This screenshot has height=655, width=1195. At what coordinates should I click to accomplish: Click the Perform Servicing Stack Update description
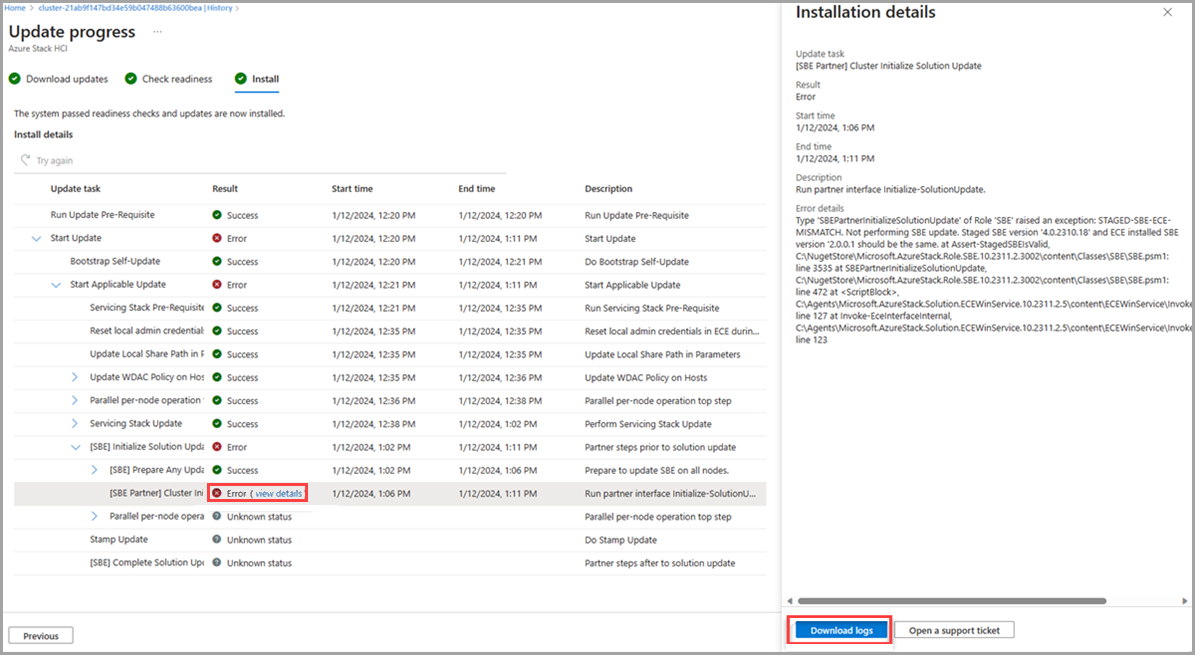[648, 424]
